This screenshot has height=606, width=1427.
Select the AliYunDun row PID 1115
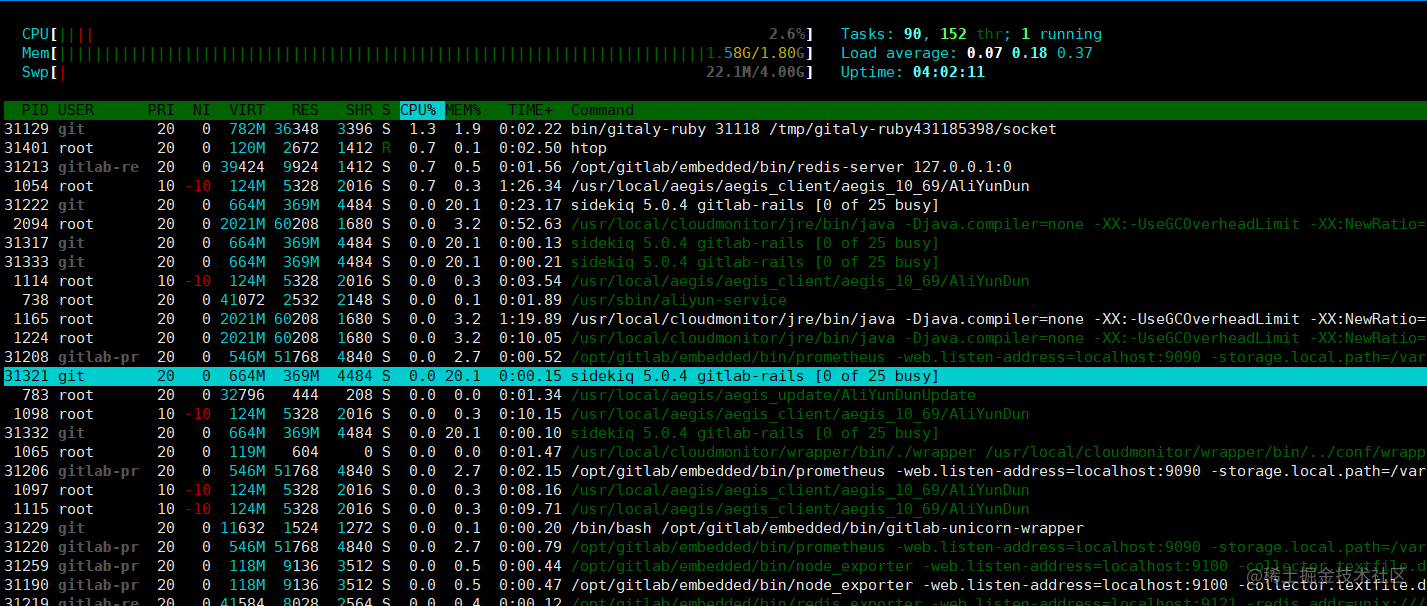click(x=713, y=509)
